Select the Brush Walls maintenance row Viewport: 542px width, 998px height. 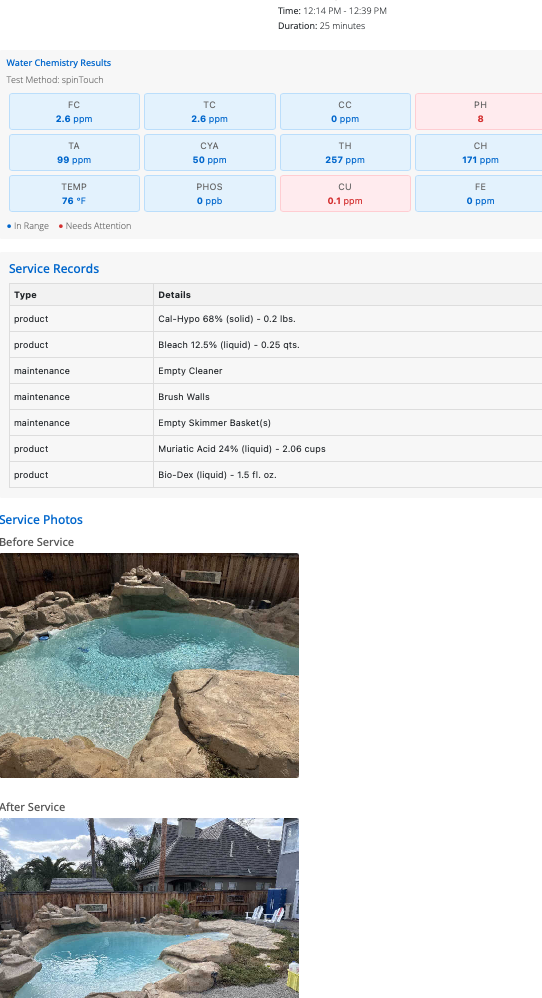click(x=275, y=397)
